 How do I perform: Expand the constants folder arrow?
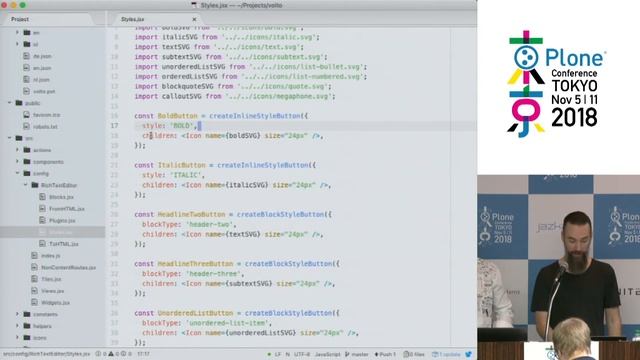[x=18, y=314]
